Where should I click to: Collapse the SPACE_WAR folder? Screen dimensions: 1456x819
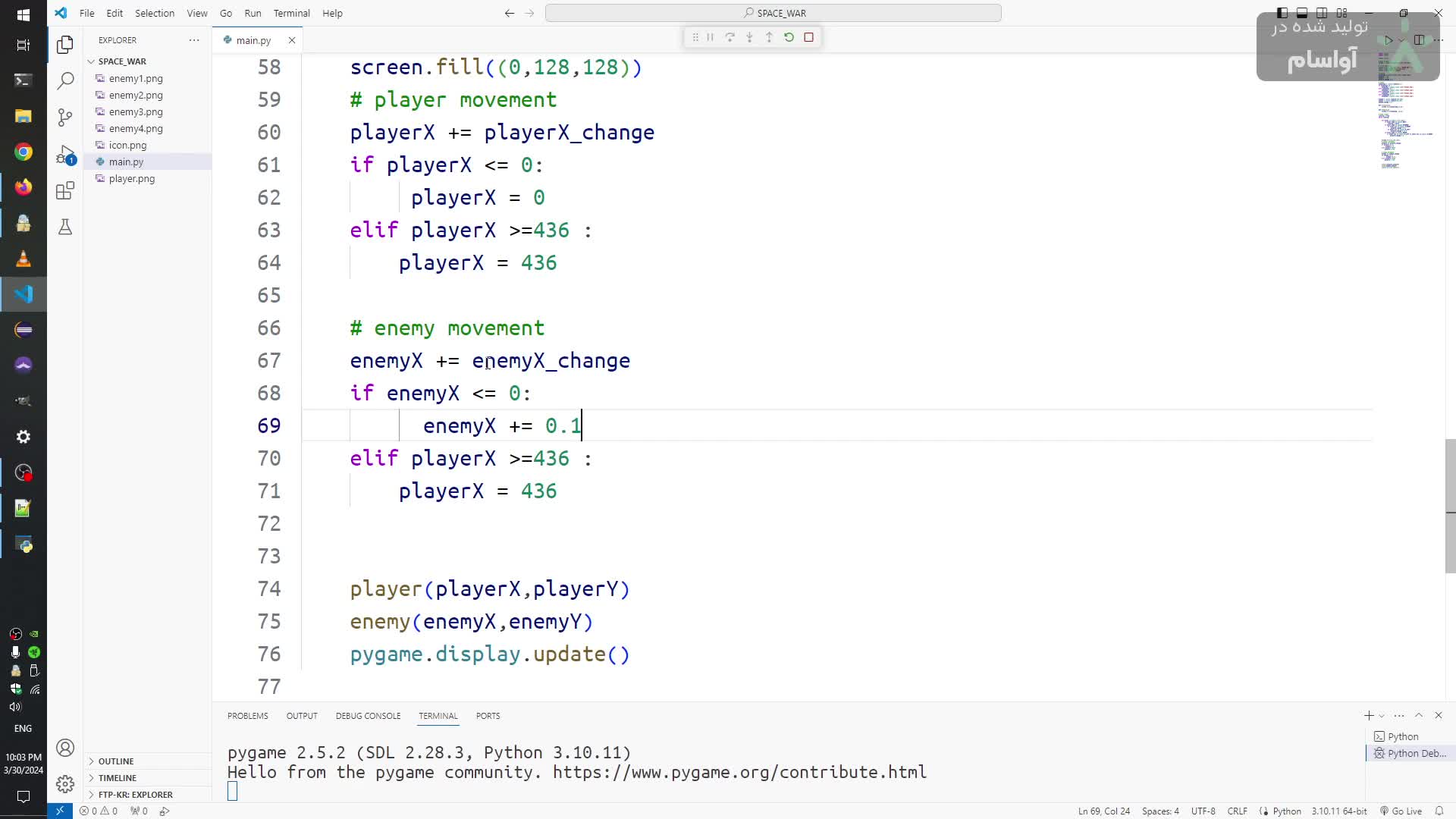(x=121, y=61)
